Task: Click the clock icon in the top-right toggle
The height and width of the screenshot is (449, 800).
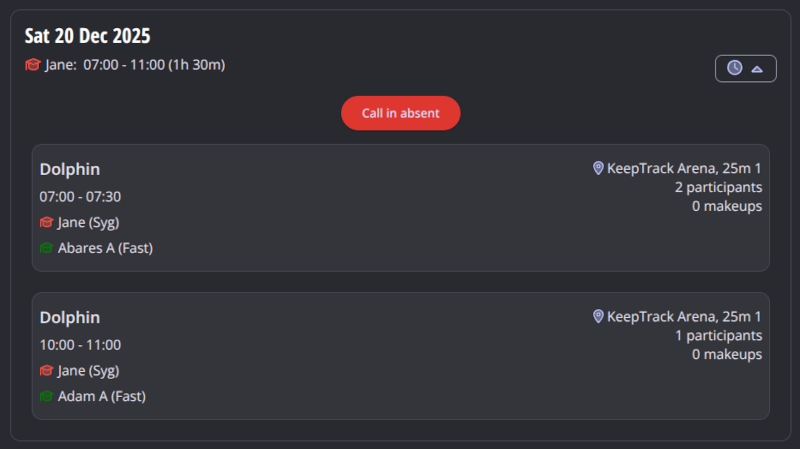Action: (x=734, y=68)
